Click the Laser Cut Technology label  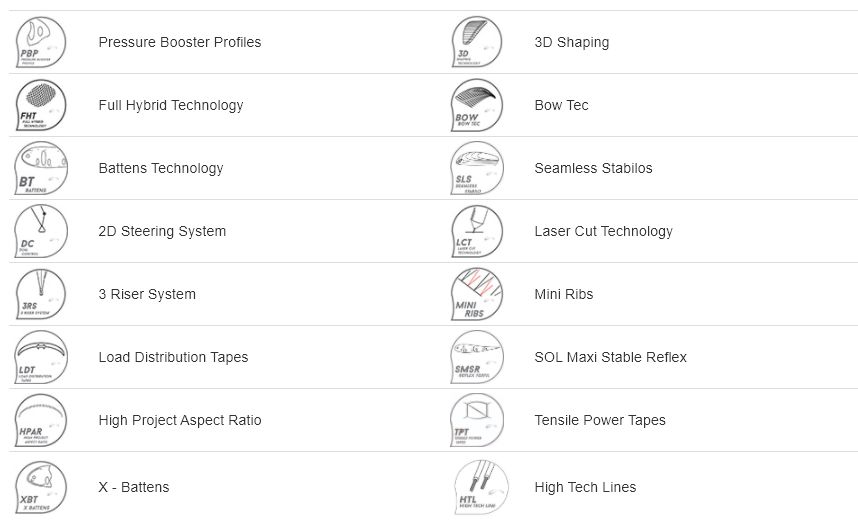click(604, 231)
